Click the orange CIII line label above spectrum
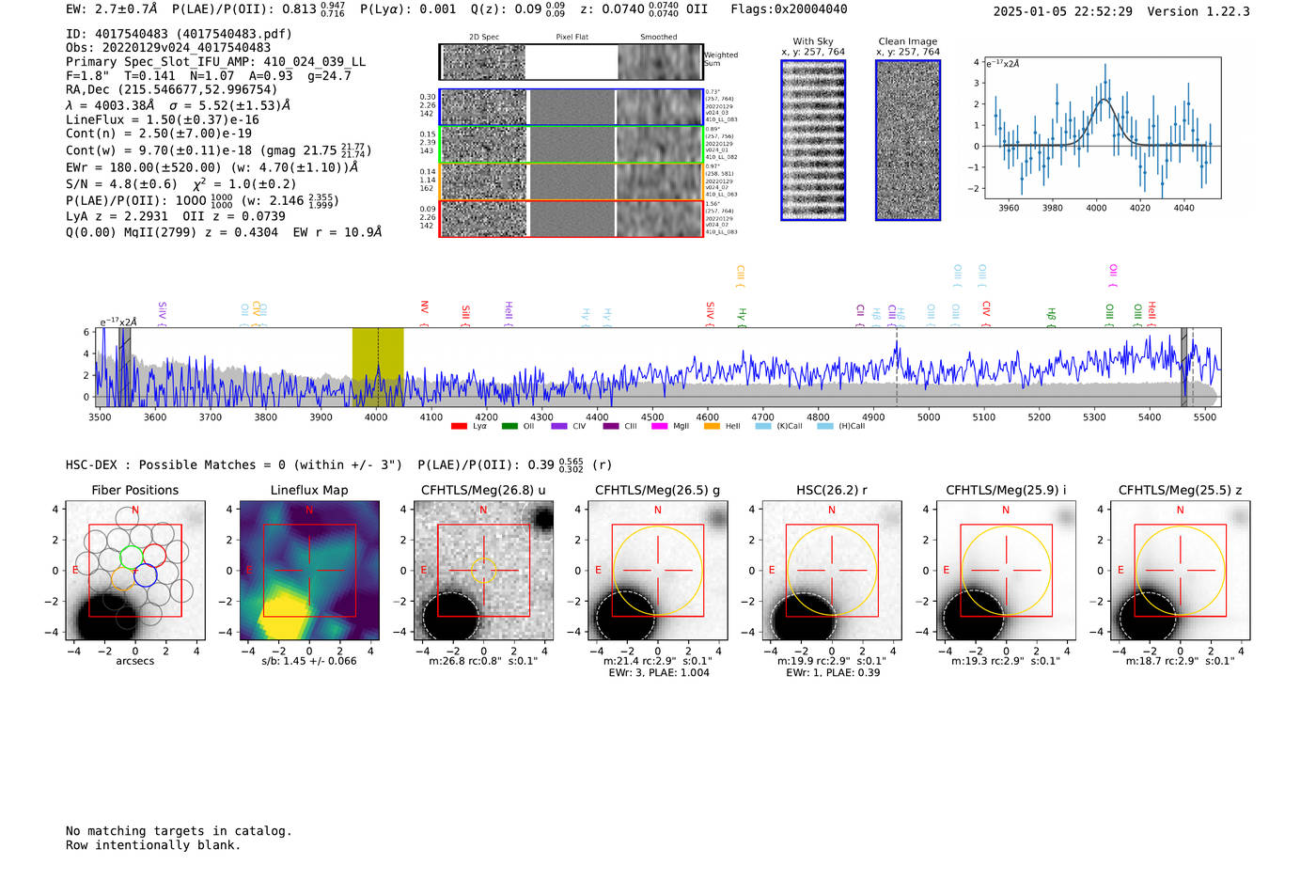Image resolution: width=1316 pixels, height=896 pixels. pyautogui.click(x=741, y=275)
